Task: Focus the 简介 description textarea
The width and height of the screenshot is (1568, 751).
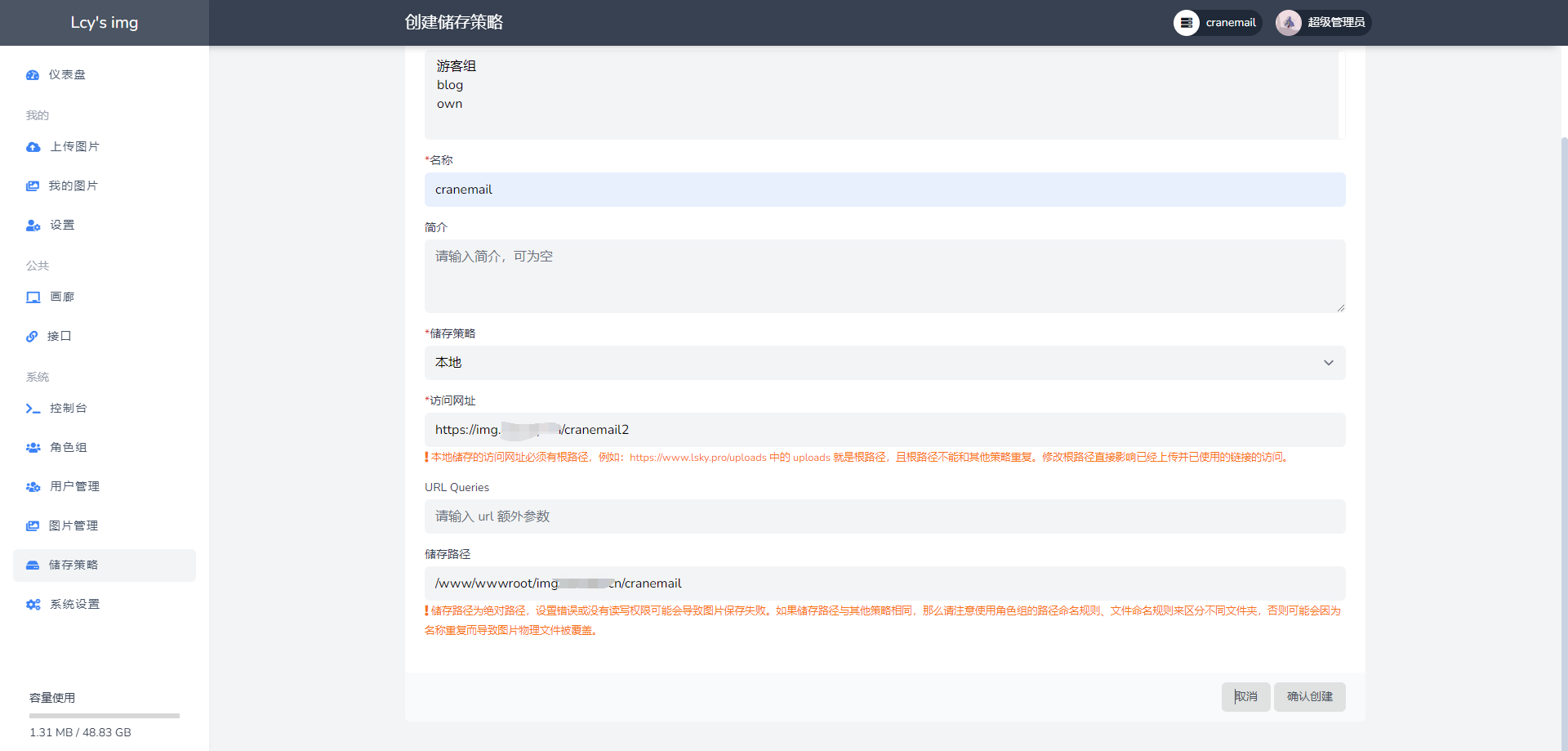Action: click(884, 276)
